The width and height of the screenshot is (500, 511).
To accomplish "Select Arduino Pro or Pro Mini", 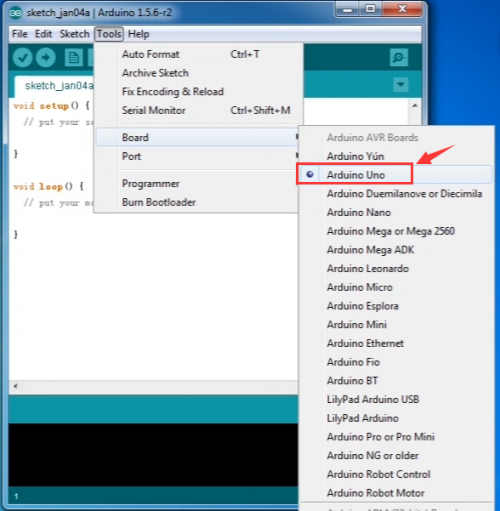I will coord(396,437).
